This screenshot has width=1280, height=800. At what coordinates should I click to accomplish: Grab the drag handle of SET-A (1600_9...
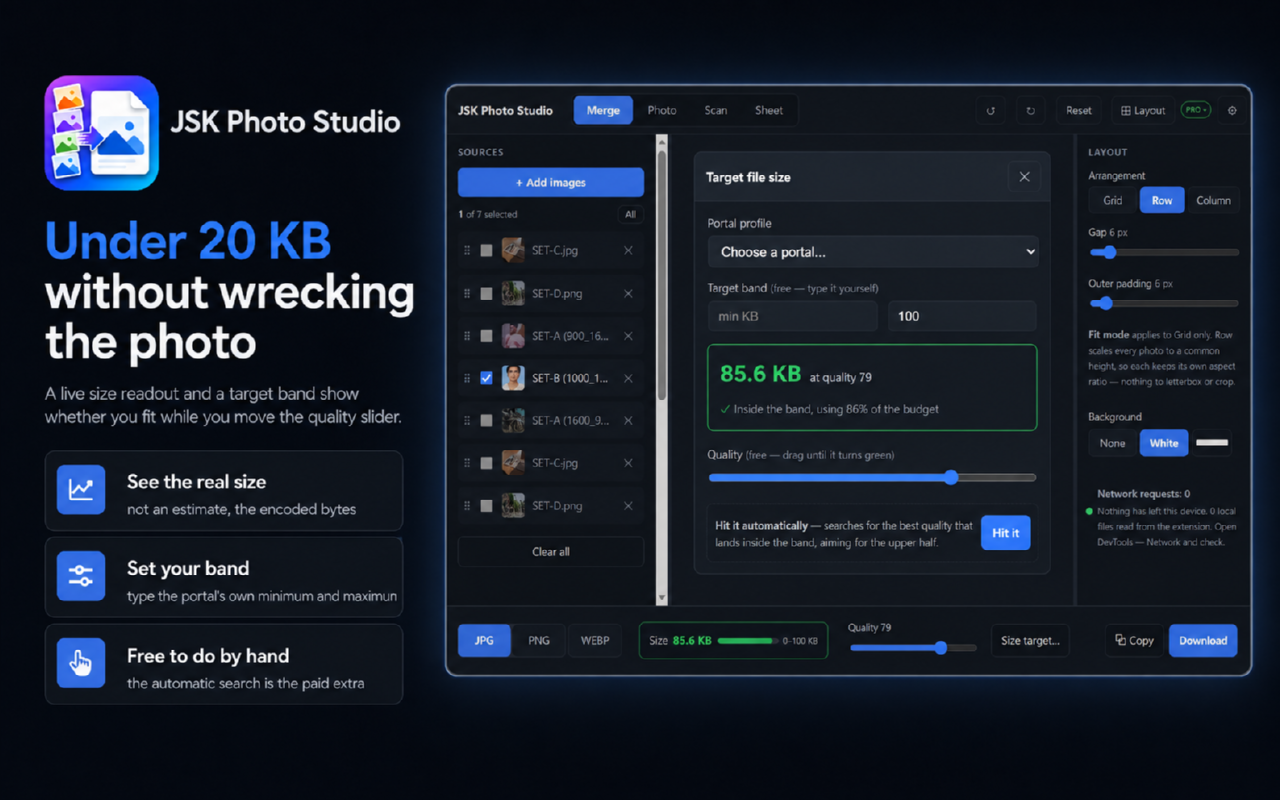point(467,421)
